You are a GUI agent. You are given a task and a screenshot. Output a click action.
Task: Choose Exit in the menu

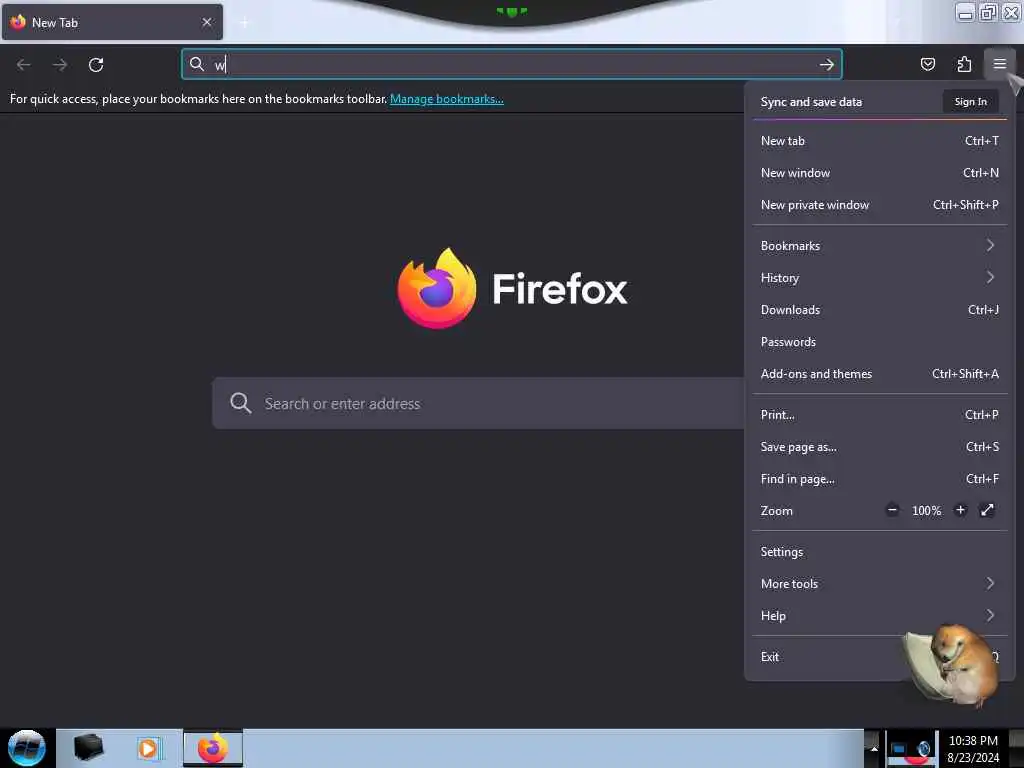coord(880,656)
